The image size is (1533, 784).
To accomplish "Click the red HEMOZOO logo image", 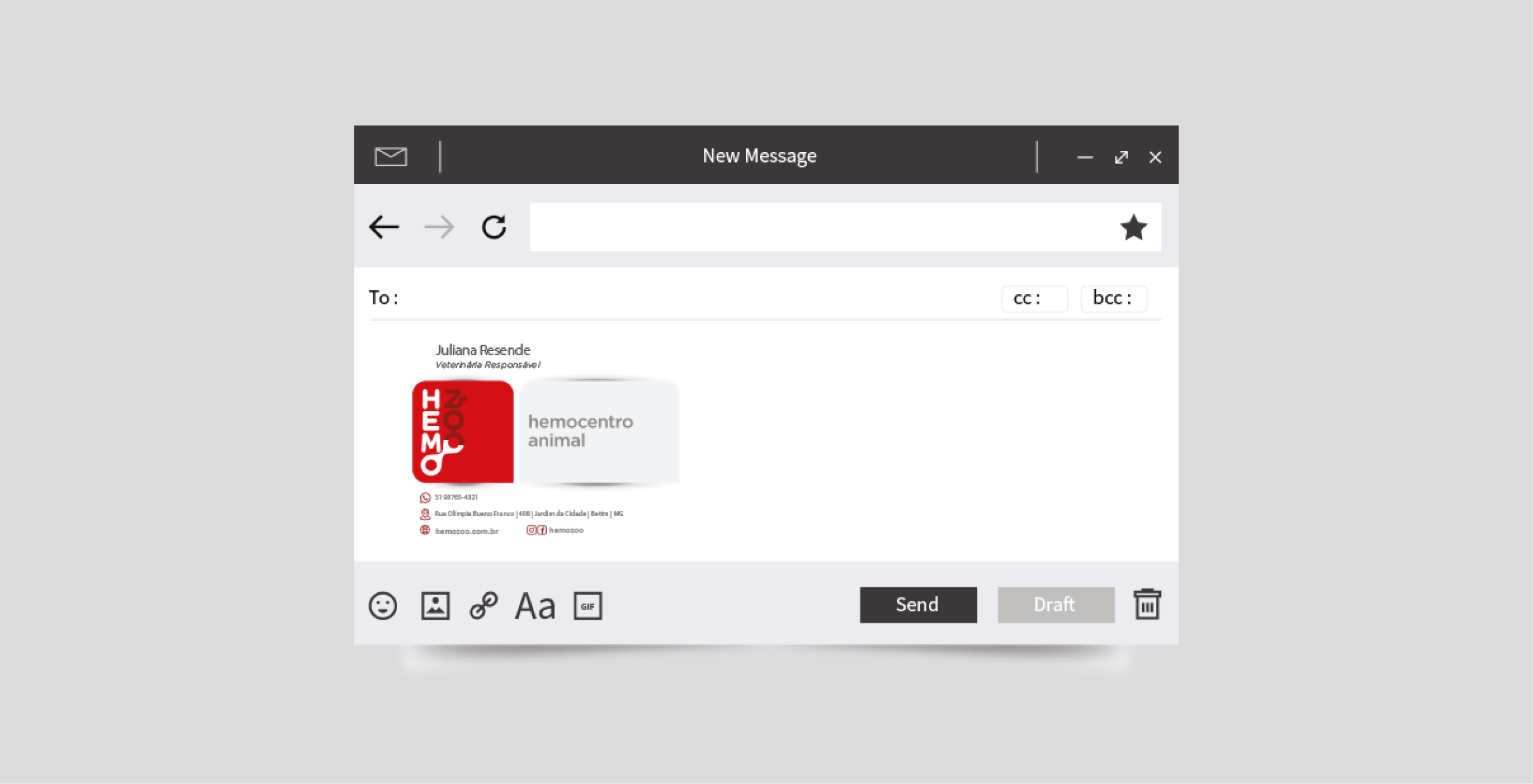I will coord(463,432).
